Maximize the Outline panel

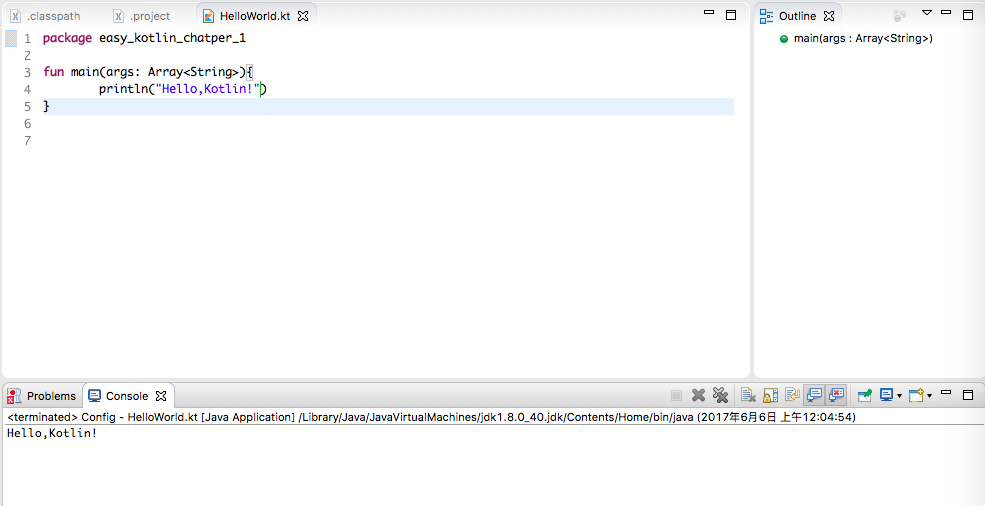[x=967, y=15]
